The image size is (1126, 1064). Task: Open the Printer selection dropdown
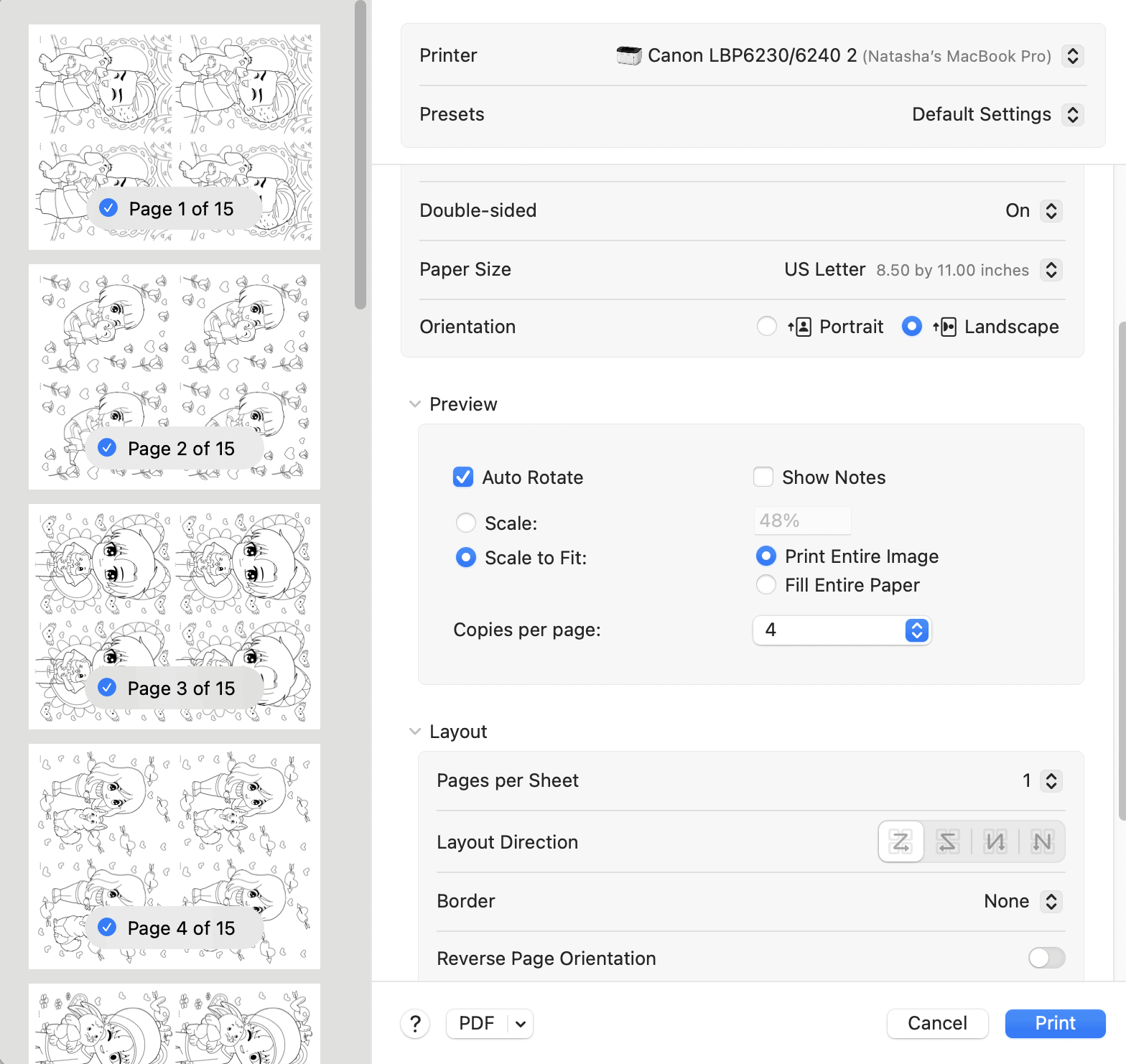tap(1073, 56)
